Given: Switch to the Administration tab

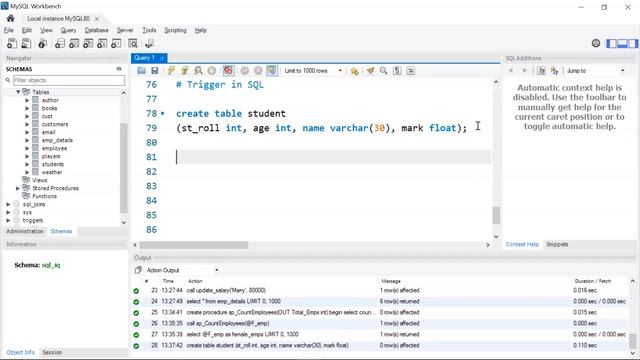Looking at the screenshot, I should [25, 231].
